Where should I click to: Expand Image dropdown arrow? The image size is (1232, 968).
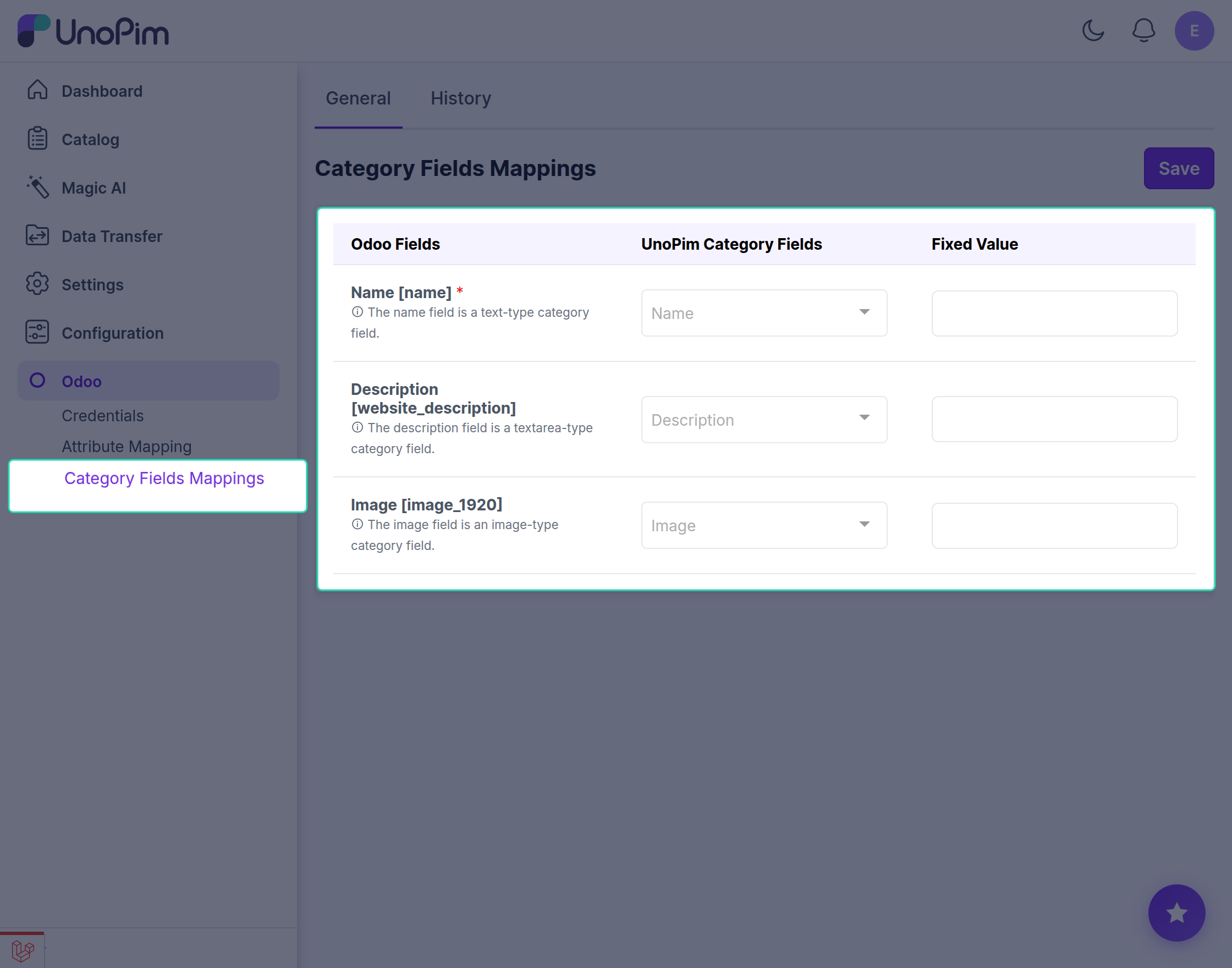864,524
